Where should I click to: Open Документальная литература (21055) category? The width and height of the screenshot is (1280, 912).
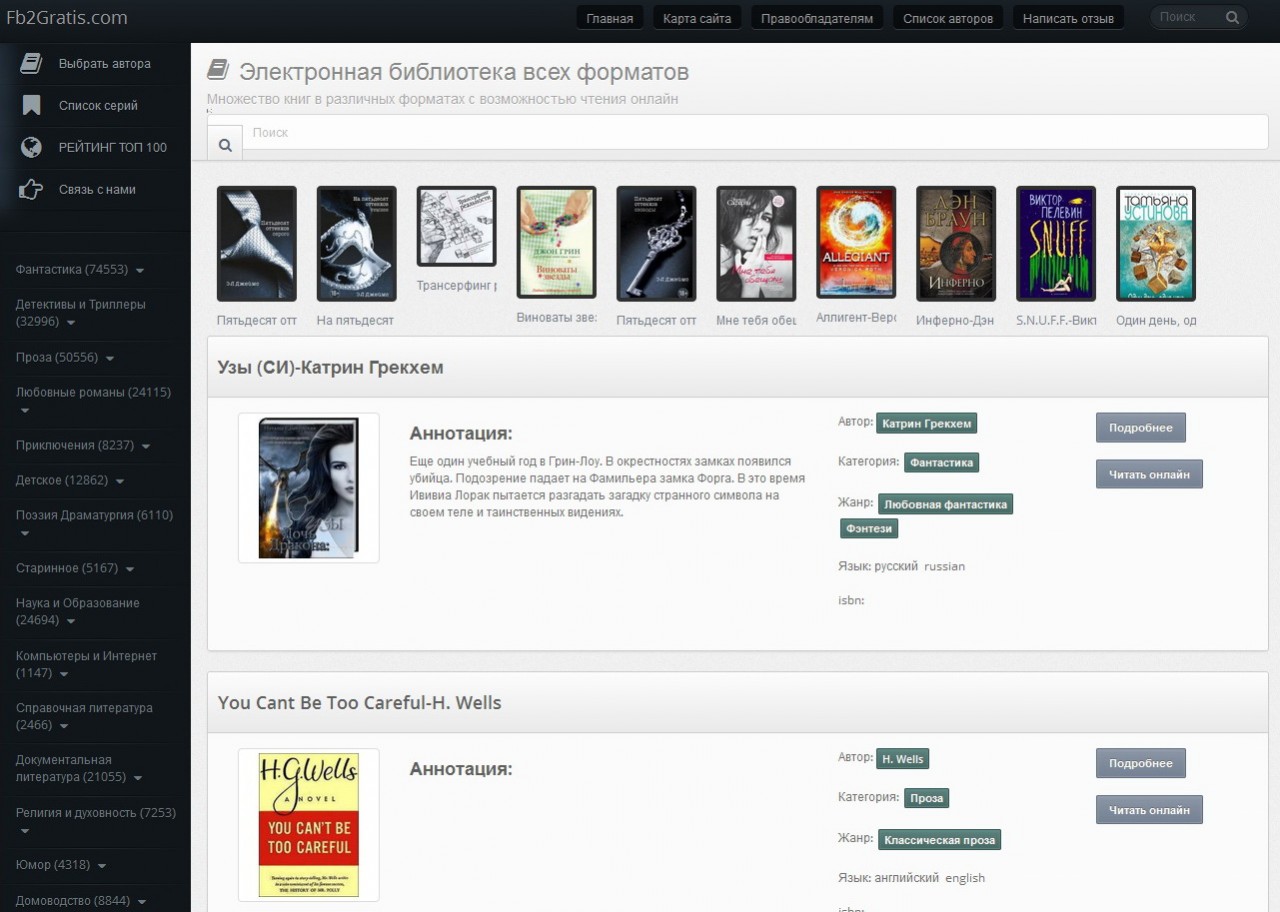coord(79,768)
